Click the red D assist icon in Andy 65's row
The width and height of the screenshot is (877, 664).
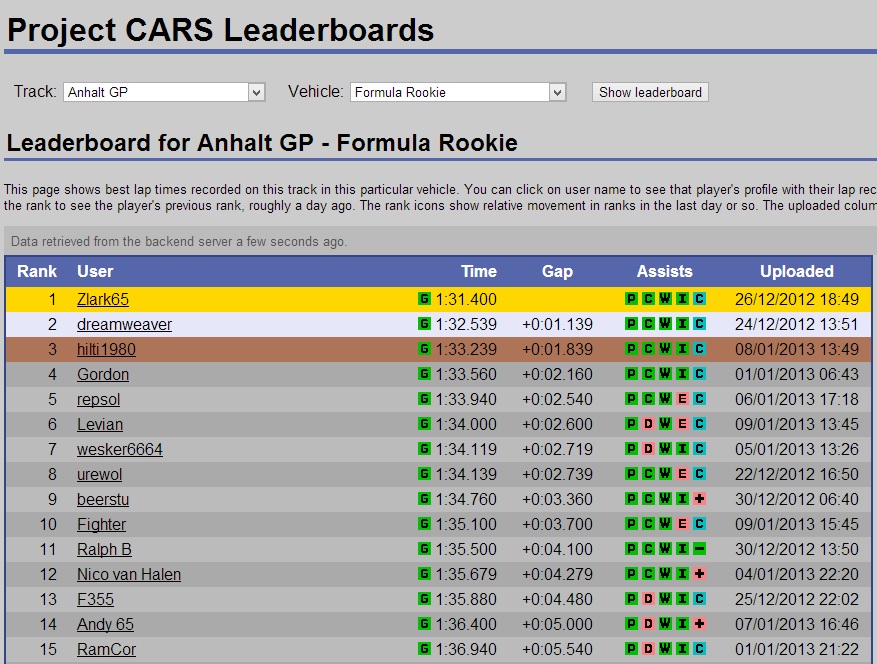(648, 624)
